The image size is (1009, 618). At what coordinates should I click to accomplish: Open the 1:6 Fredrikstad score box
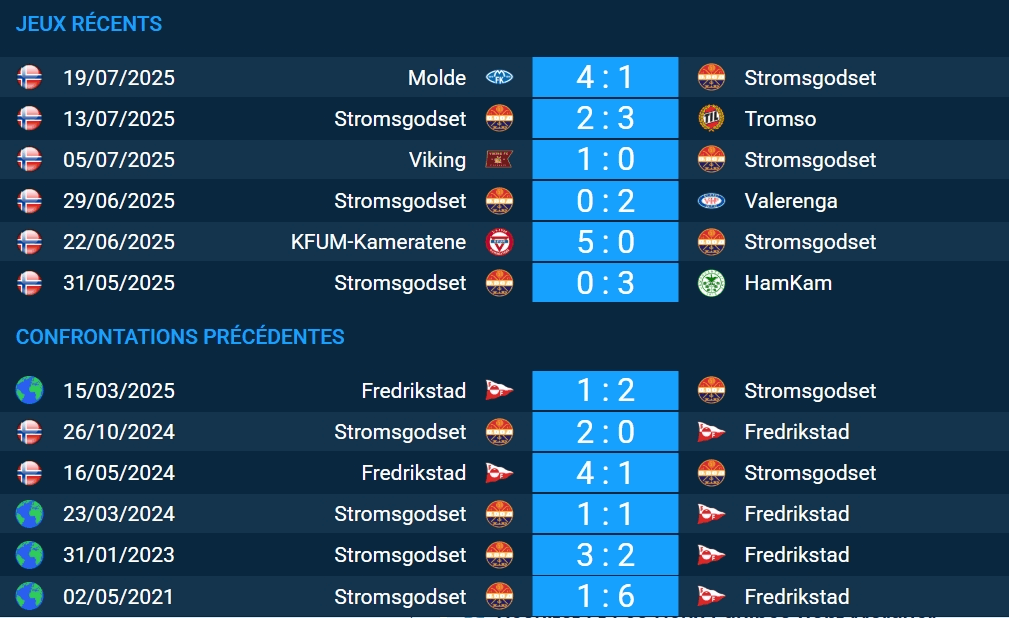605,596
